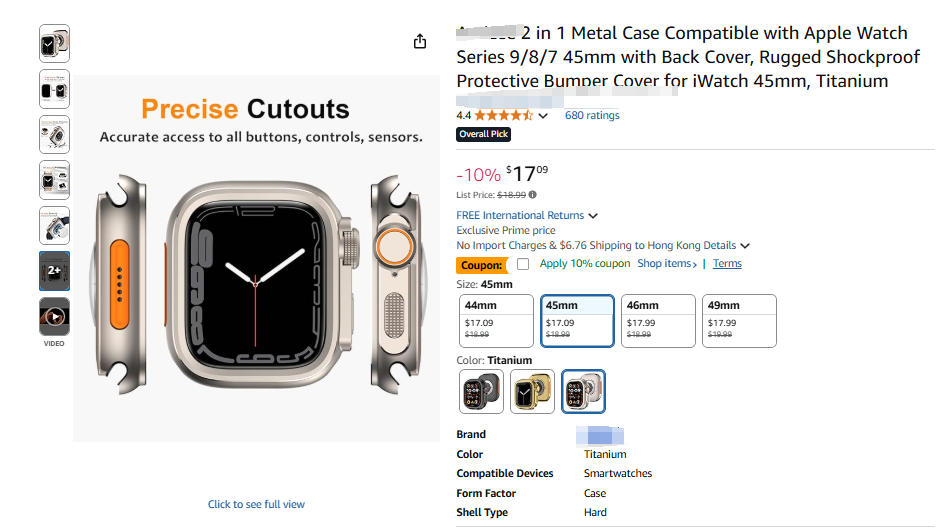
Task: Select the first product thumbnail image
Action: click(x=54, y=44)
